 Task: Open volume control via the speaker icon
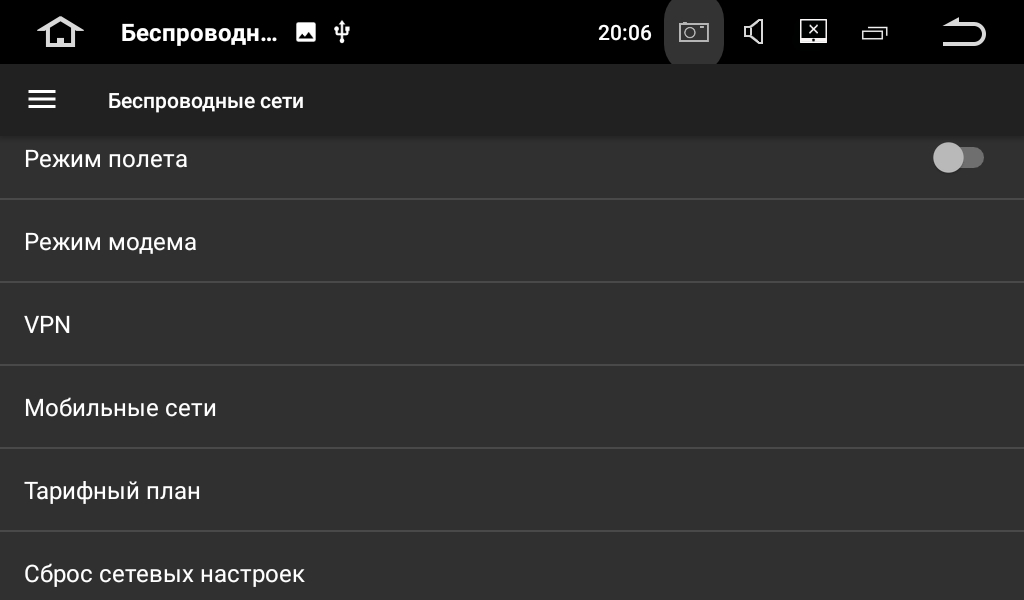click(x=754, y=32)
